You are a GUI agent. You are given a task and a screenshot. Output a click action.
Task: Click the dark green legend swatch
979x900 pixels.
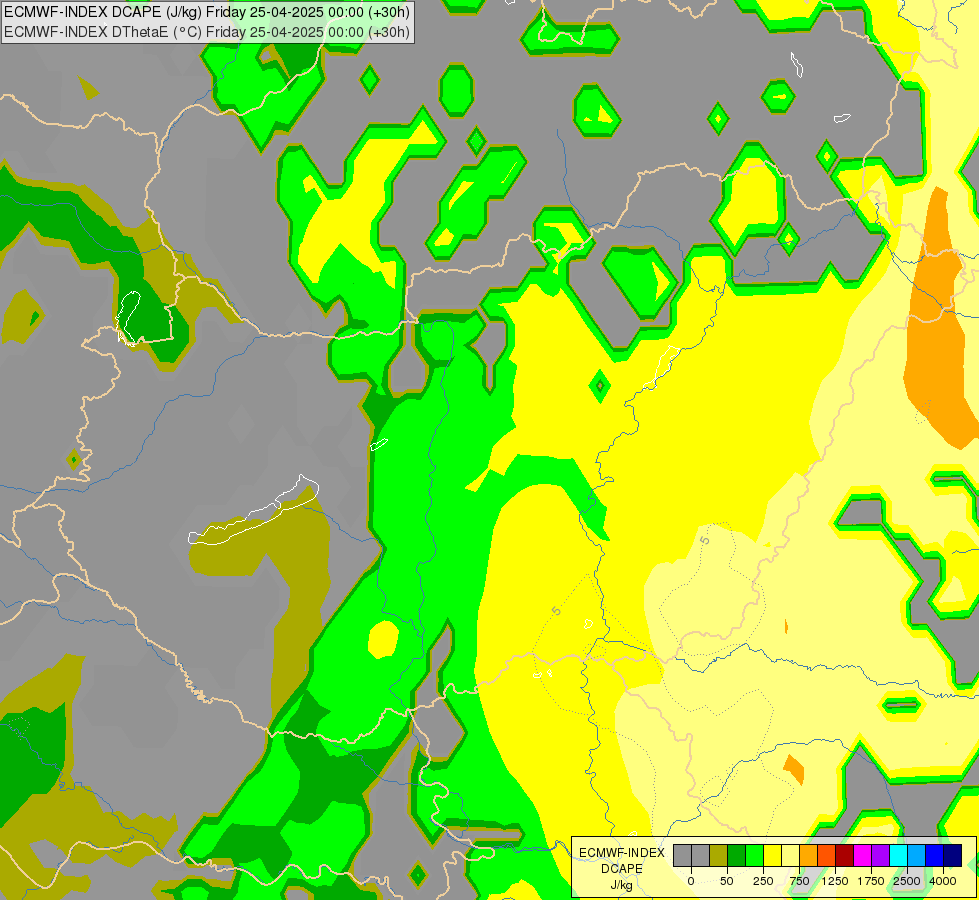coord(737,855)
